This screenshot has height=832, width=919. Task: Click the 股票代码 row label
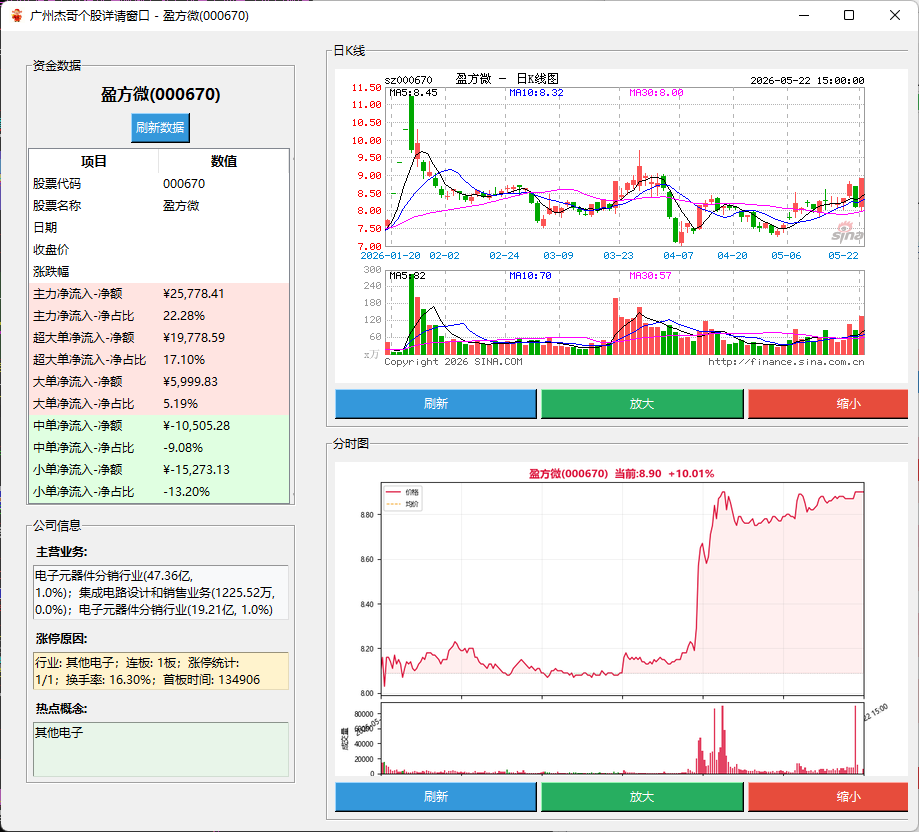[57, 183]
